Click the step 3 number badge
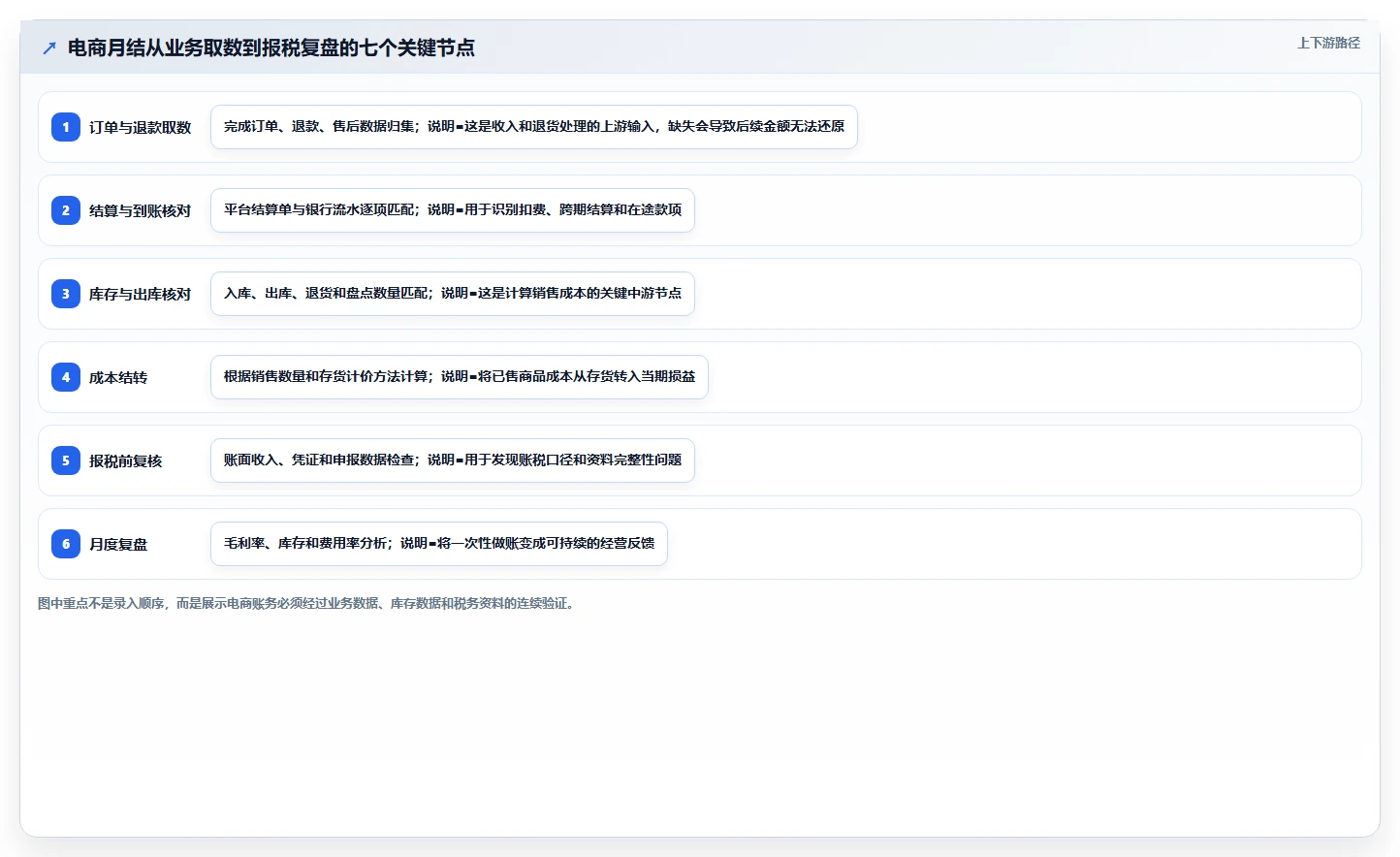 (66, 294)
